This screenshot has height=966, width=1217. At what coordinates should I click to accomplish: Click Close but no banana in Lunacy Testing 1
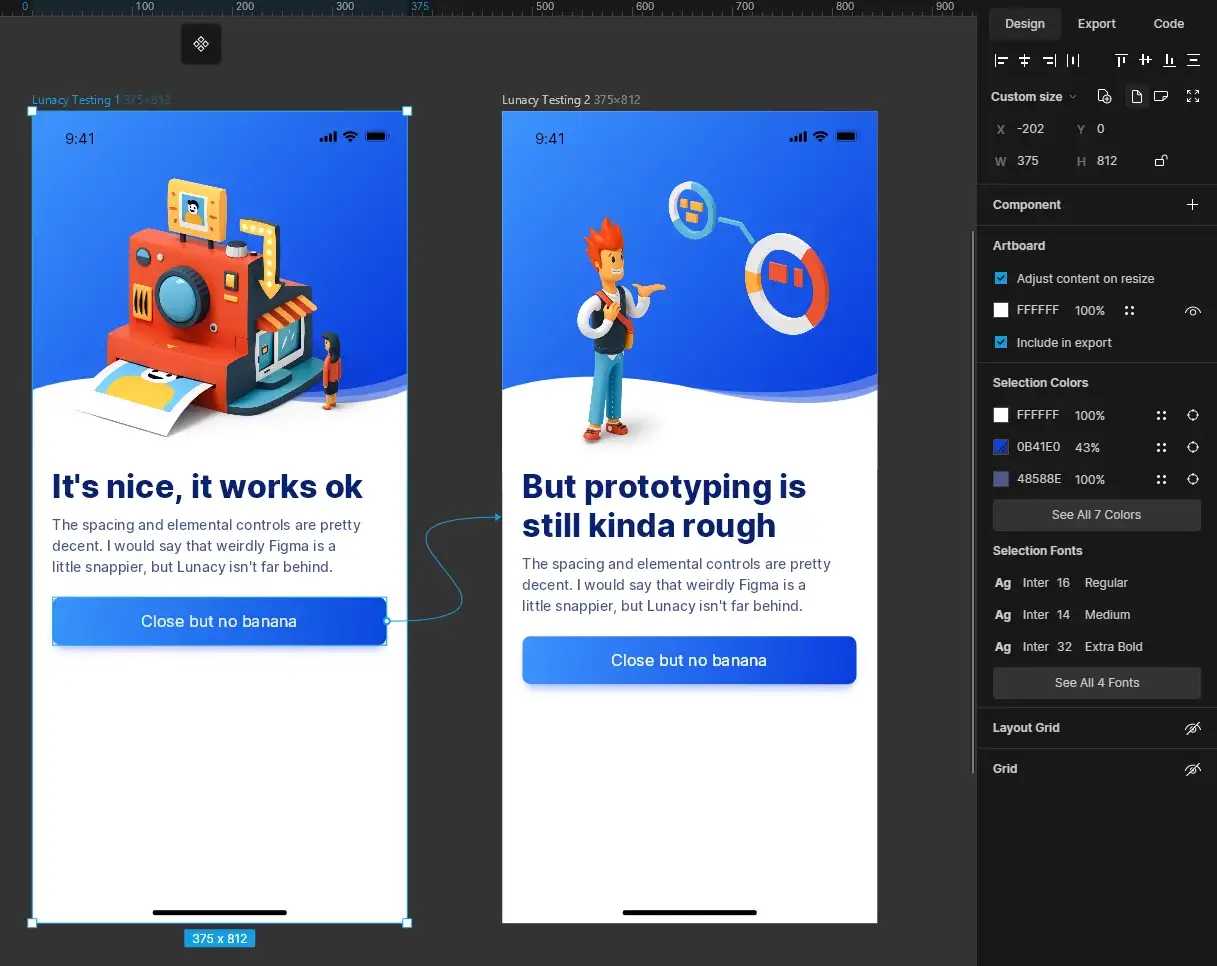point(219,621)
